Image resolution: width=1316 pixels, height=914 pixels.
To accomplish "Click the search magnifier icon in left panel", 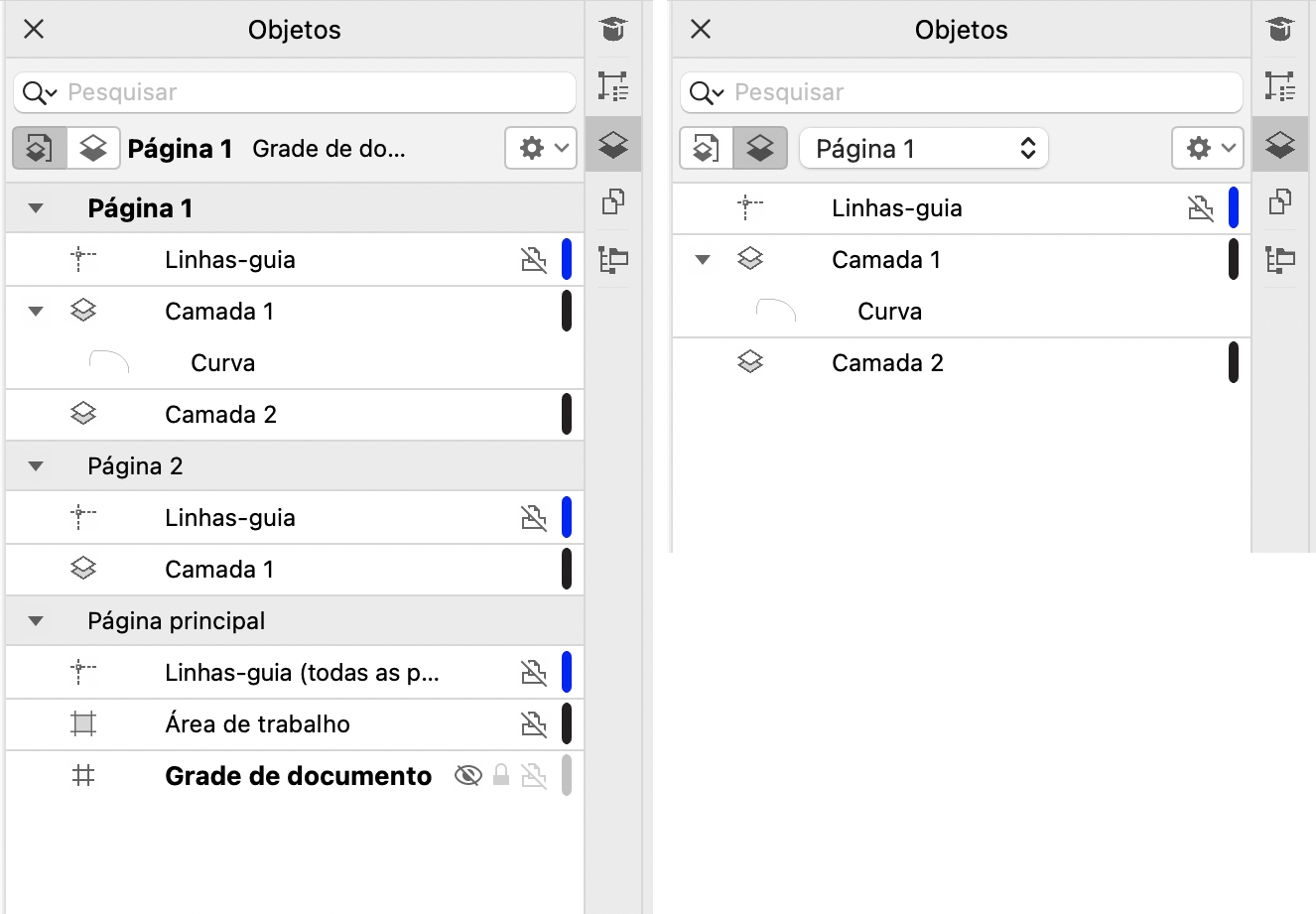I will 36,92.
